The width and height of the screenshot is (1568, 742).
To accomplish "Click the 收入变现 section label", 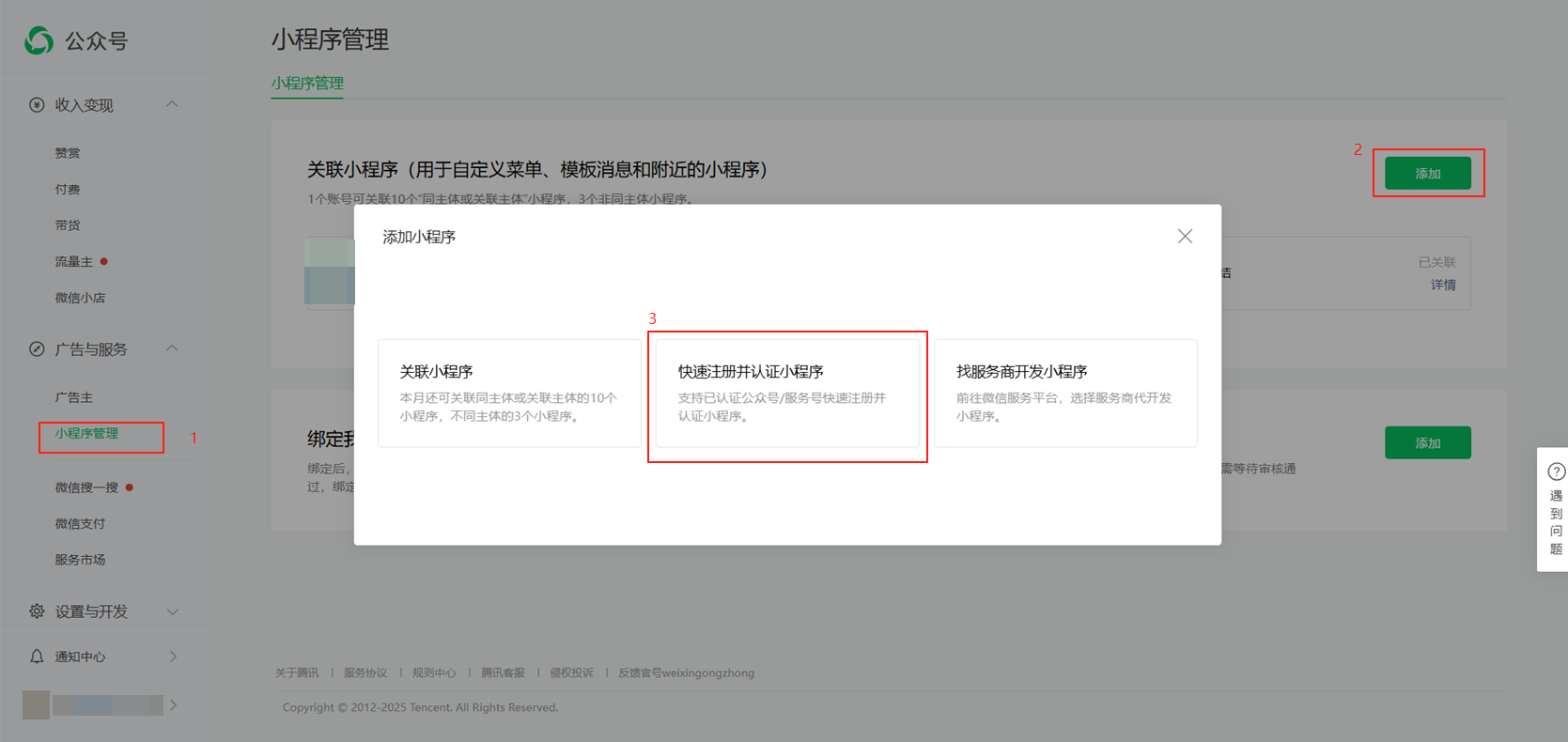I will pyautogui.click(x=84, y=104).
